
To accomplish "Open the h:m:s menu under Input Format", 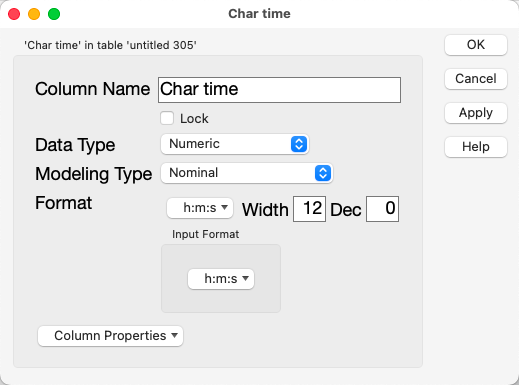I will tap(221, 279).
